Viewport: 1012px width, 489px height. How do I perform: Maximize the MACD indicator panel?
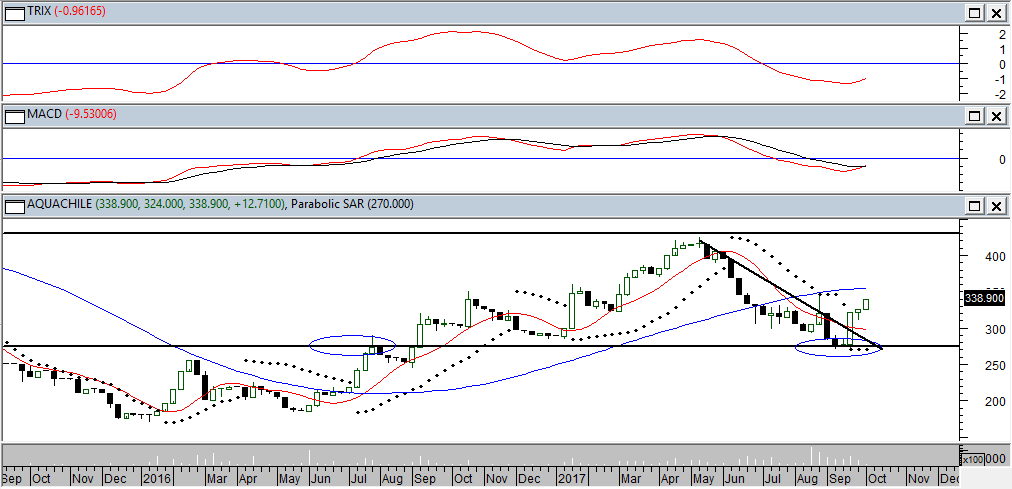tap(975, 116)
